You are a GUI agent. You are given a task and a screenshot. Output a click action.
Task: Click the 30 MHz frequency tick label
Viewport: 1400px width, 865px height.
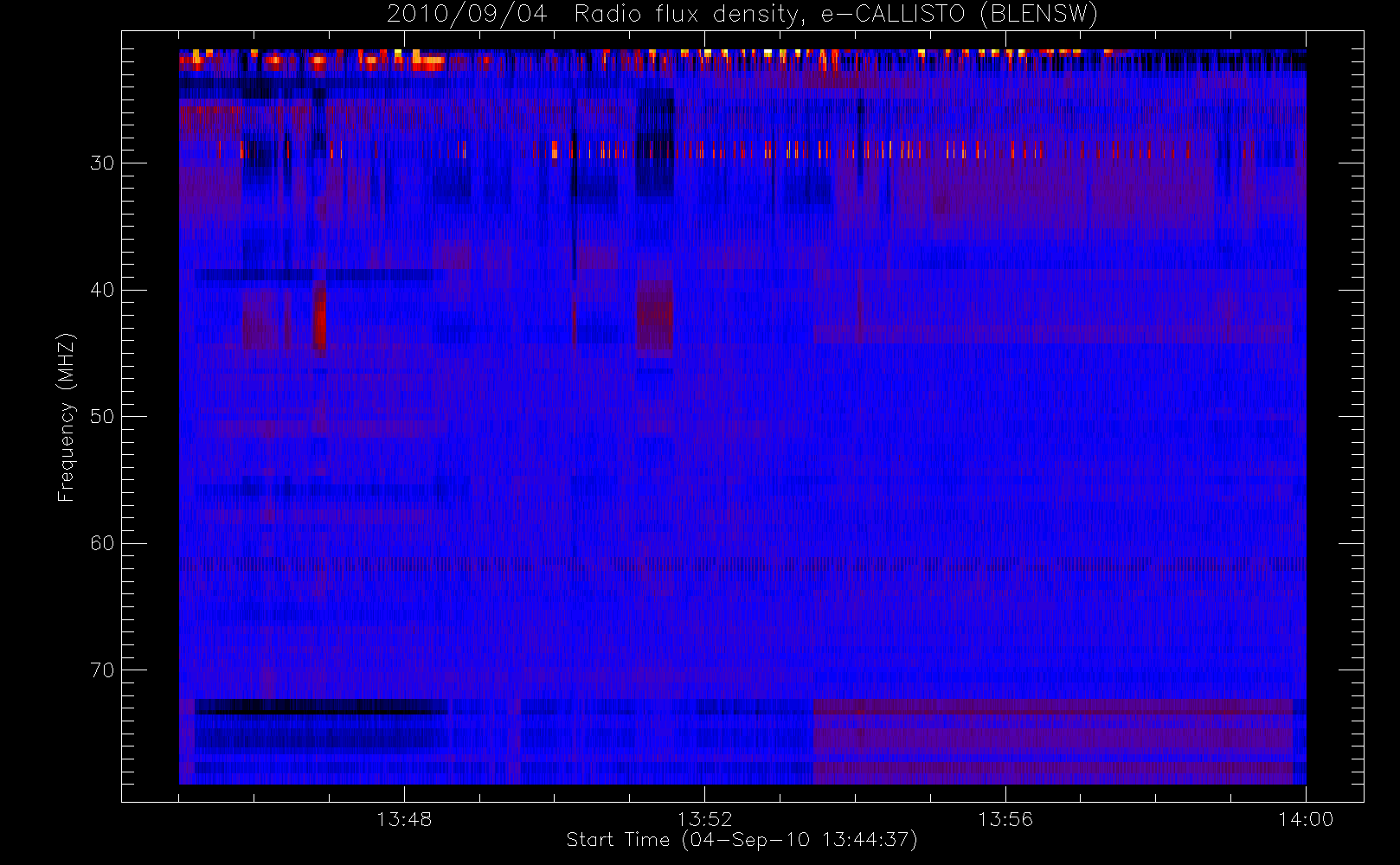(102, 163)
